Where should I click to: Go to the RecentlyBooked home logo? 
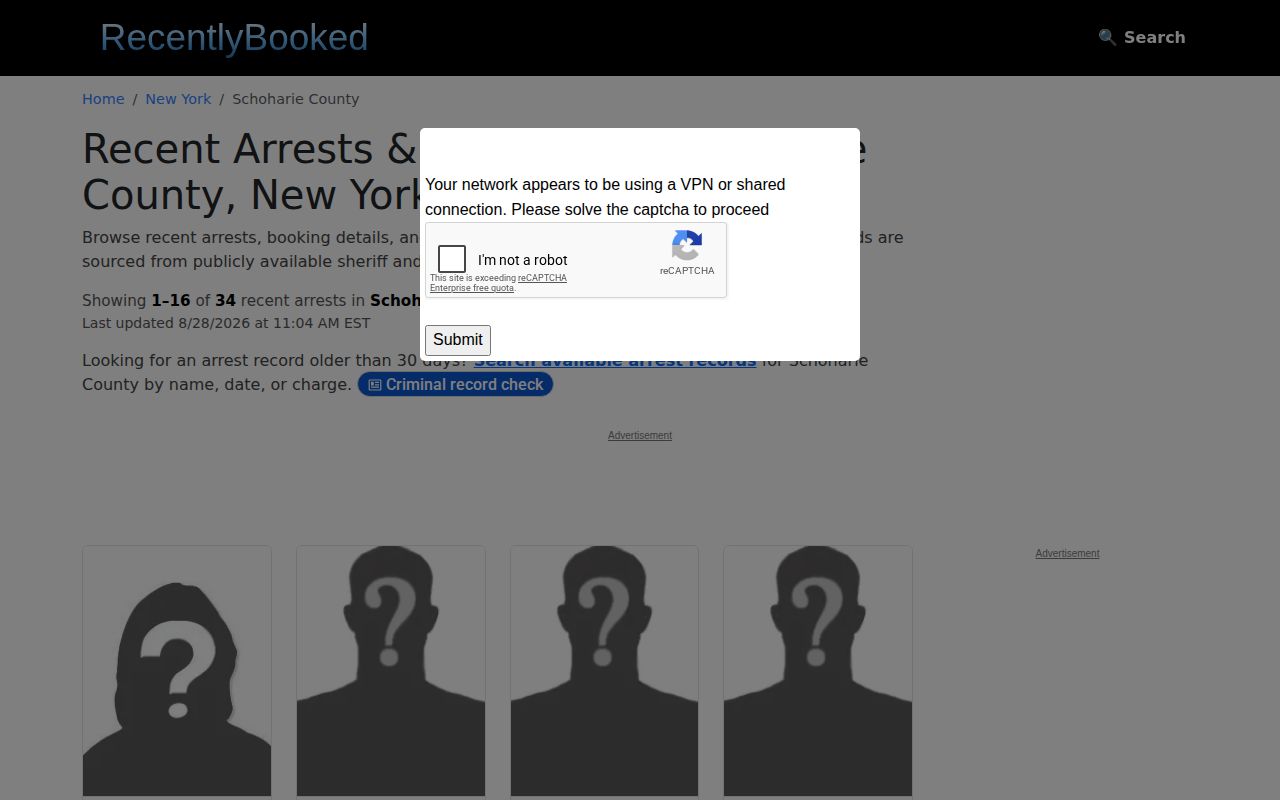[x=234, y=37]
